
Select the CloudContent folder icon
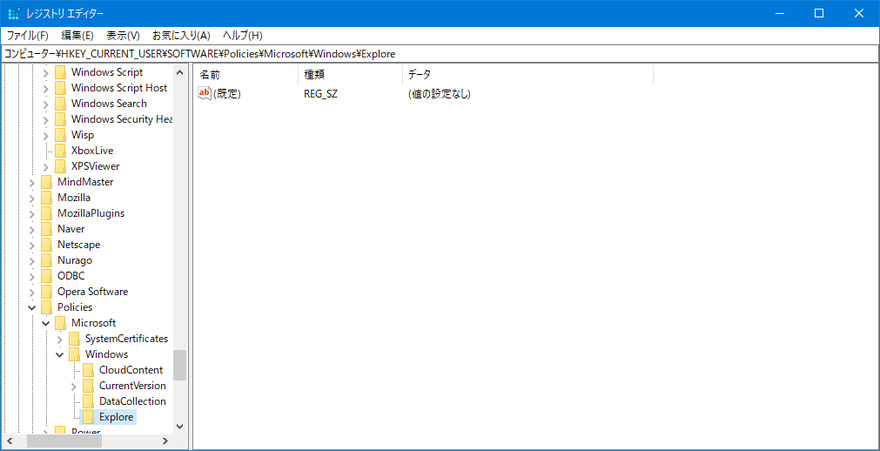[x=88, y=371]
